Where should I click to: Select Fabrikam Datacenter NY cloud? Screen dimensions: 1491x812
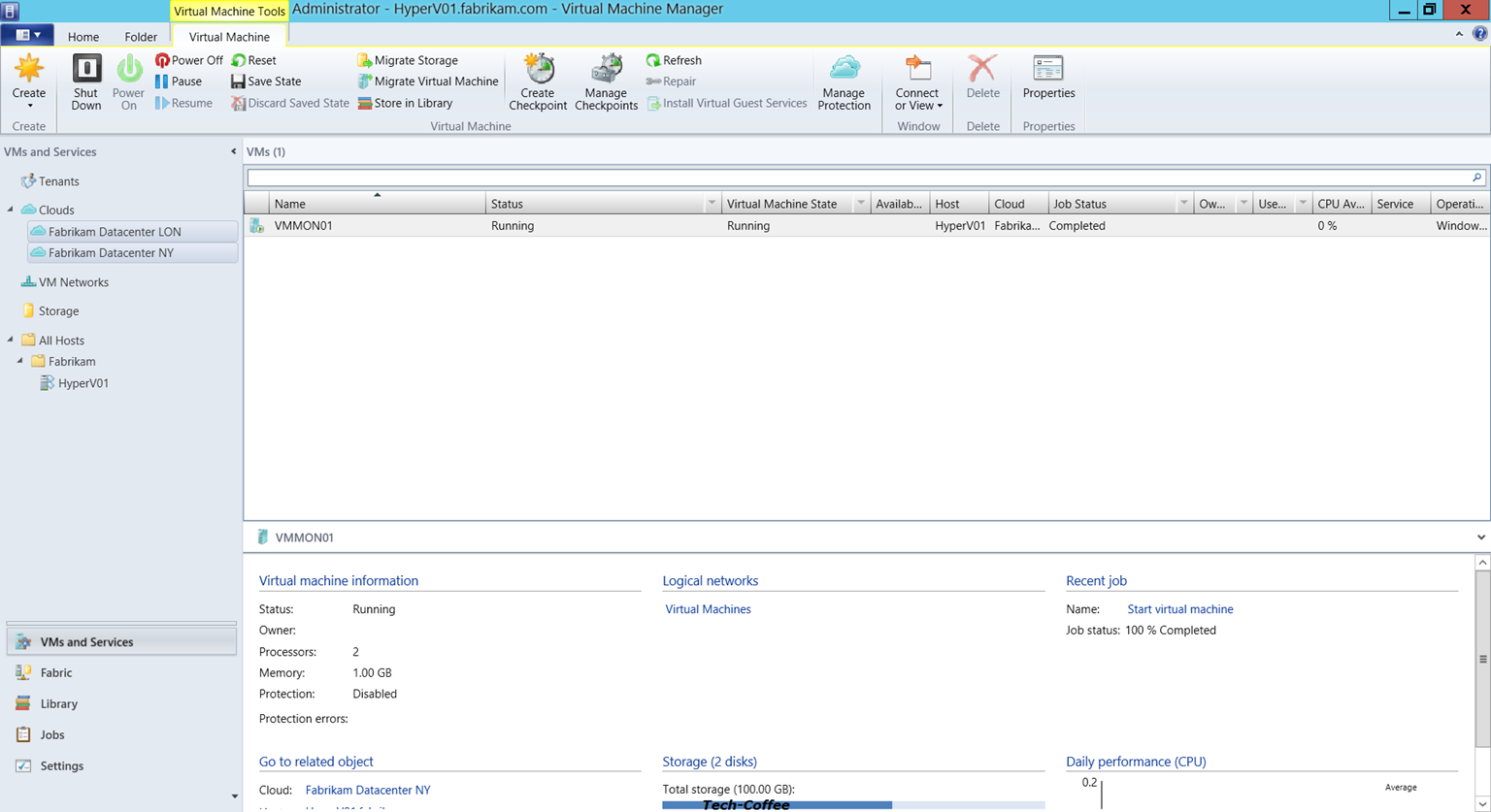pos(133,253)
